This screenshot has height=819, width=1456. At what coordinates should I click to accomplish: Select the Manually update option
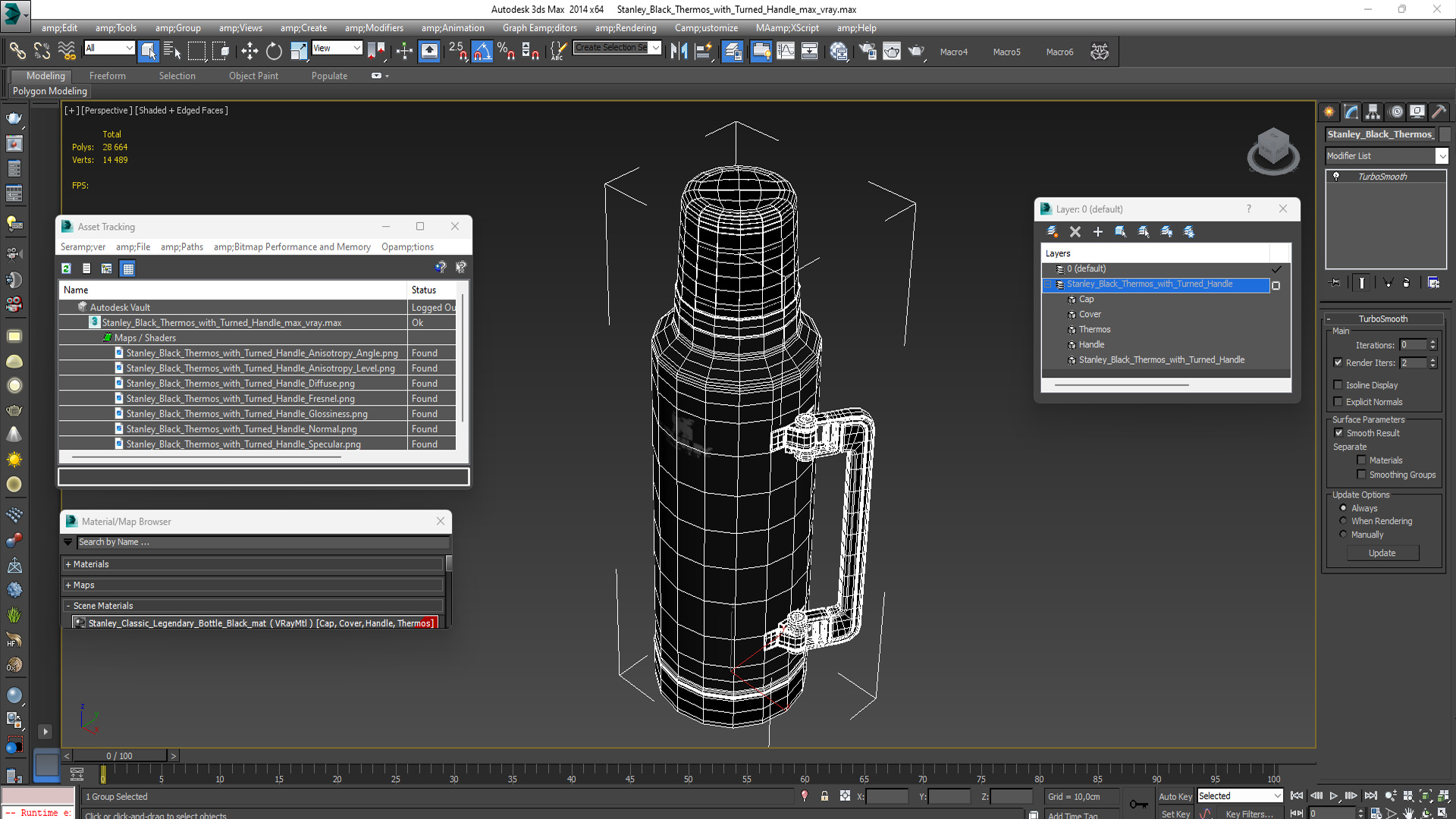click(1343, 535)
